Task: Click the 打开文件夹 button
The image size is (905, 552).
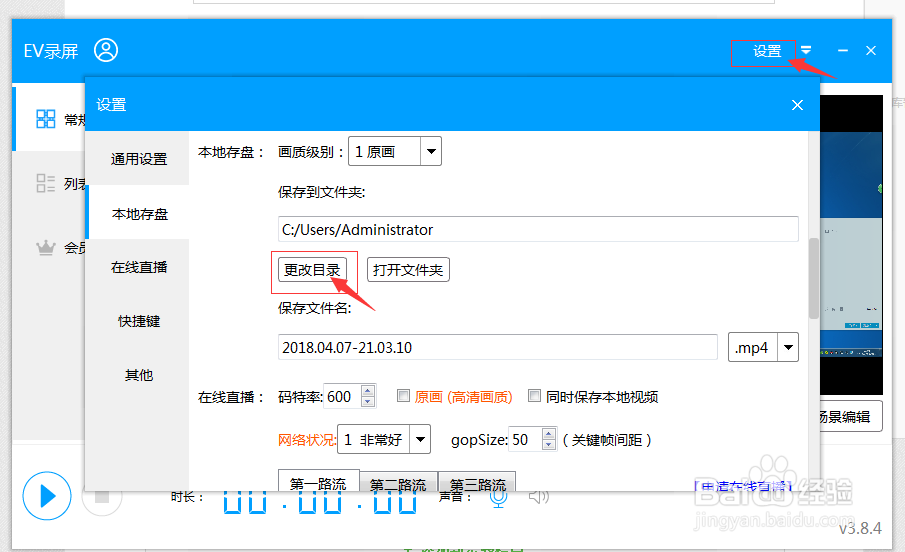Action: (x=408, y=270)
